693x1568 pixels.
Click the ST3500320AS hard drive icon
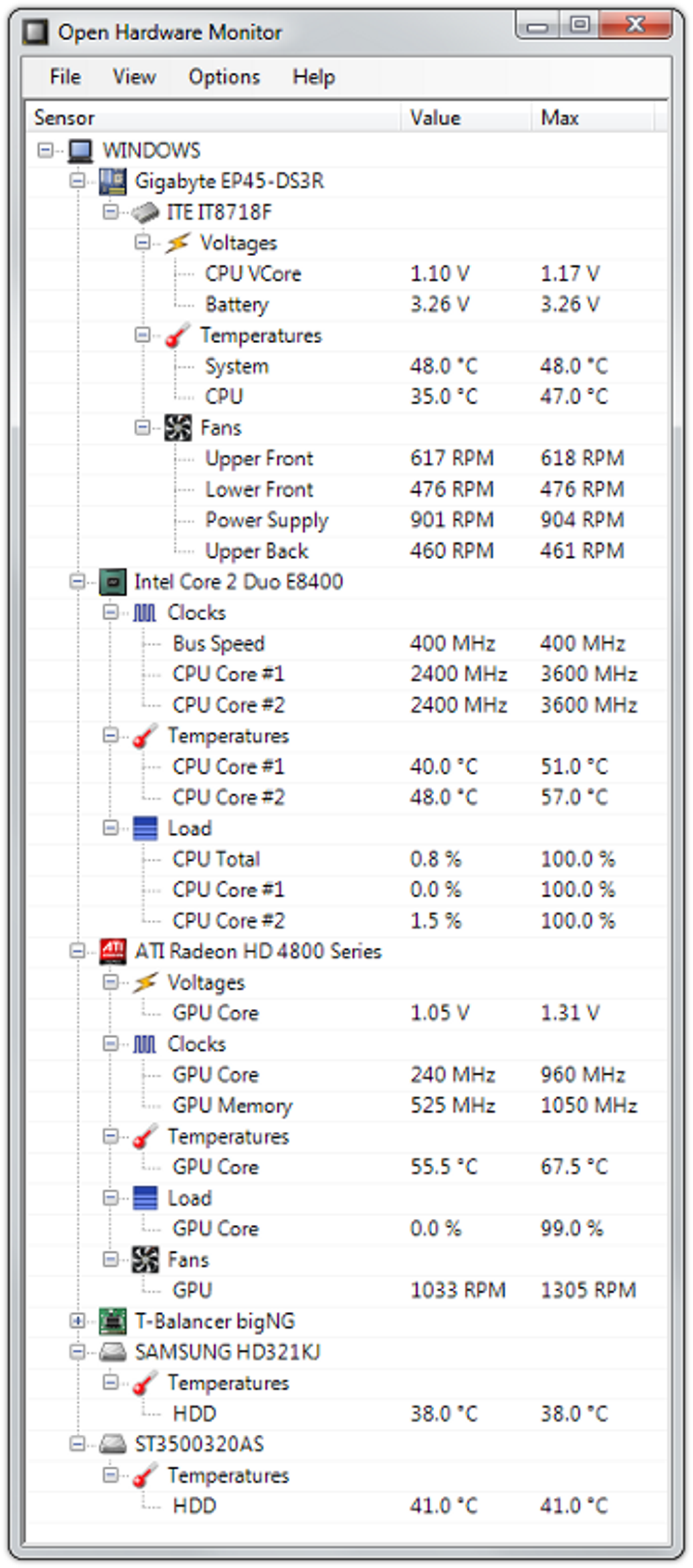point(112,1444)
